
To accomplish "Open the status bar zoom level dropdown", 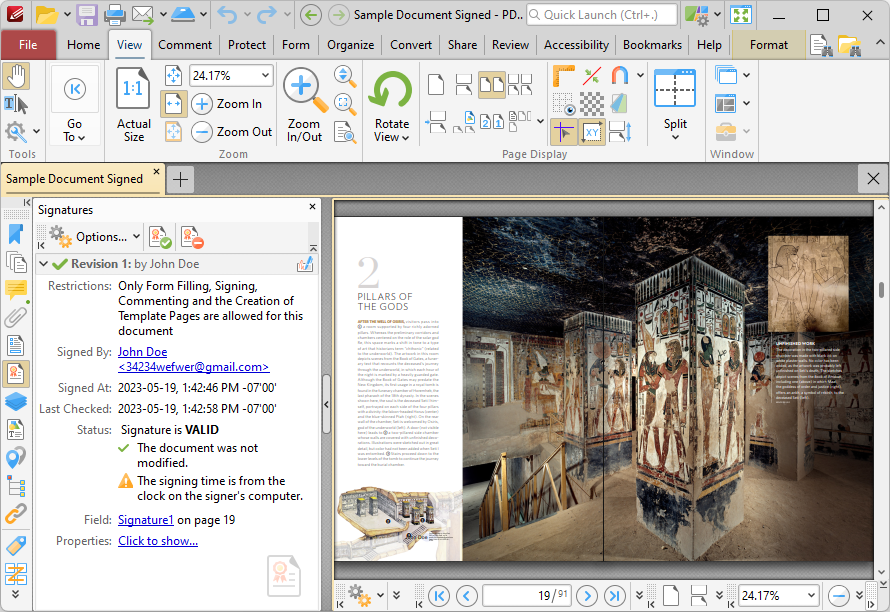I will click(812, 596).
